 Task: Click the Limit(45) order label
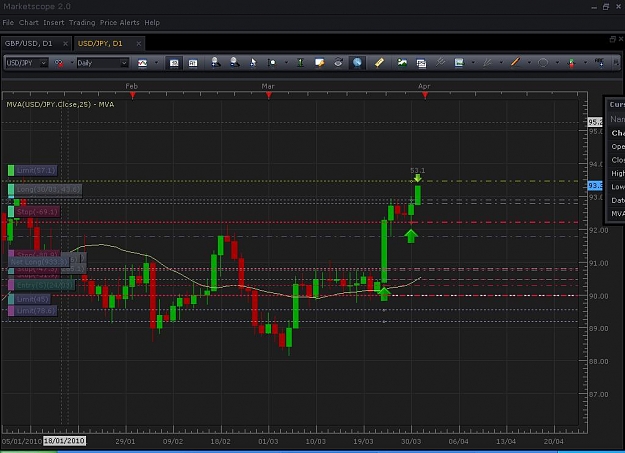click(x=29, y=299)
